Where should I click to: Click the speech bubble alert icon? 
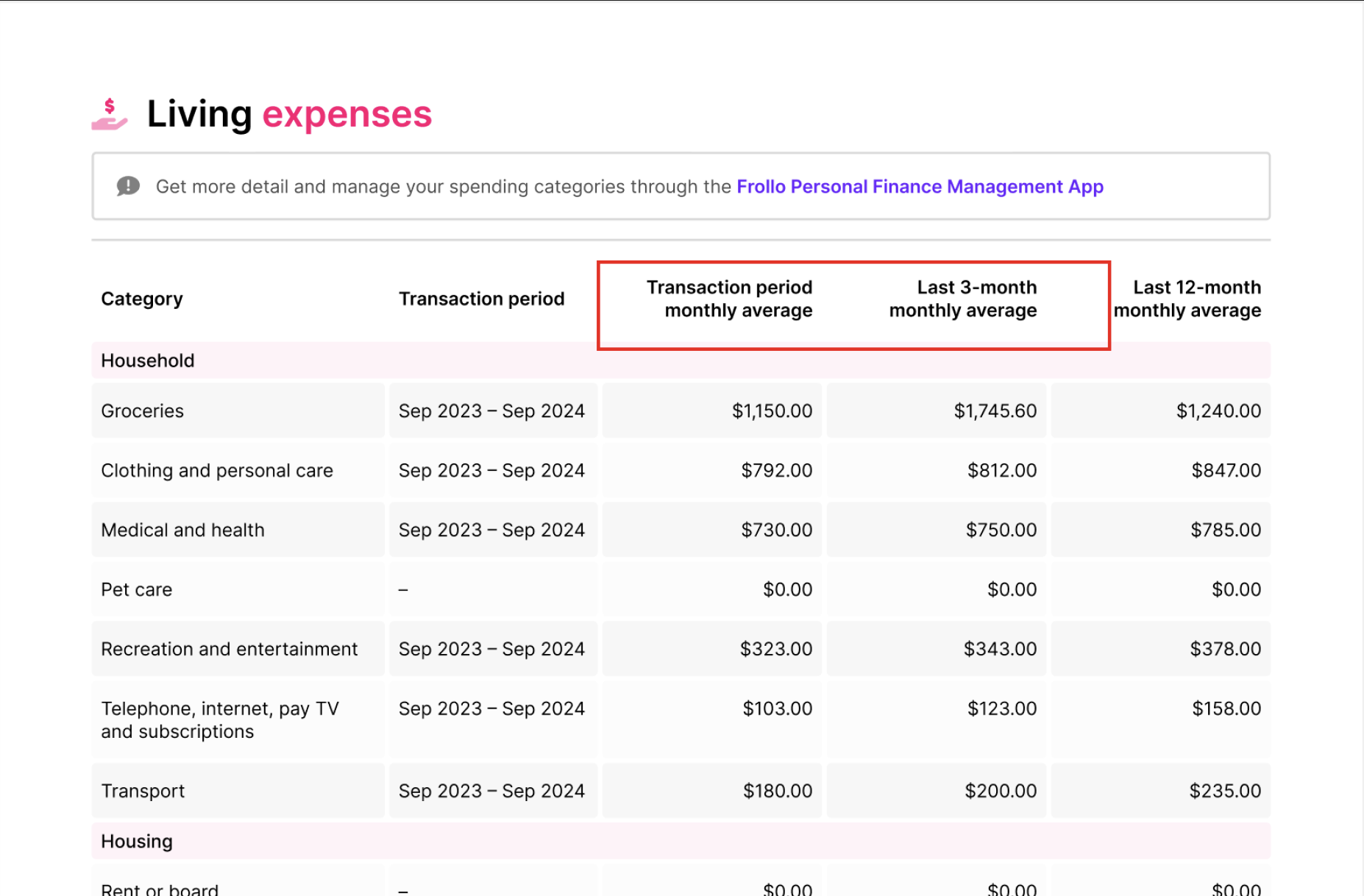127,186
